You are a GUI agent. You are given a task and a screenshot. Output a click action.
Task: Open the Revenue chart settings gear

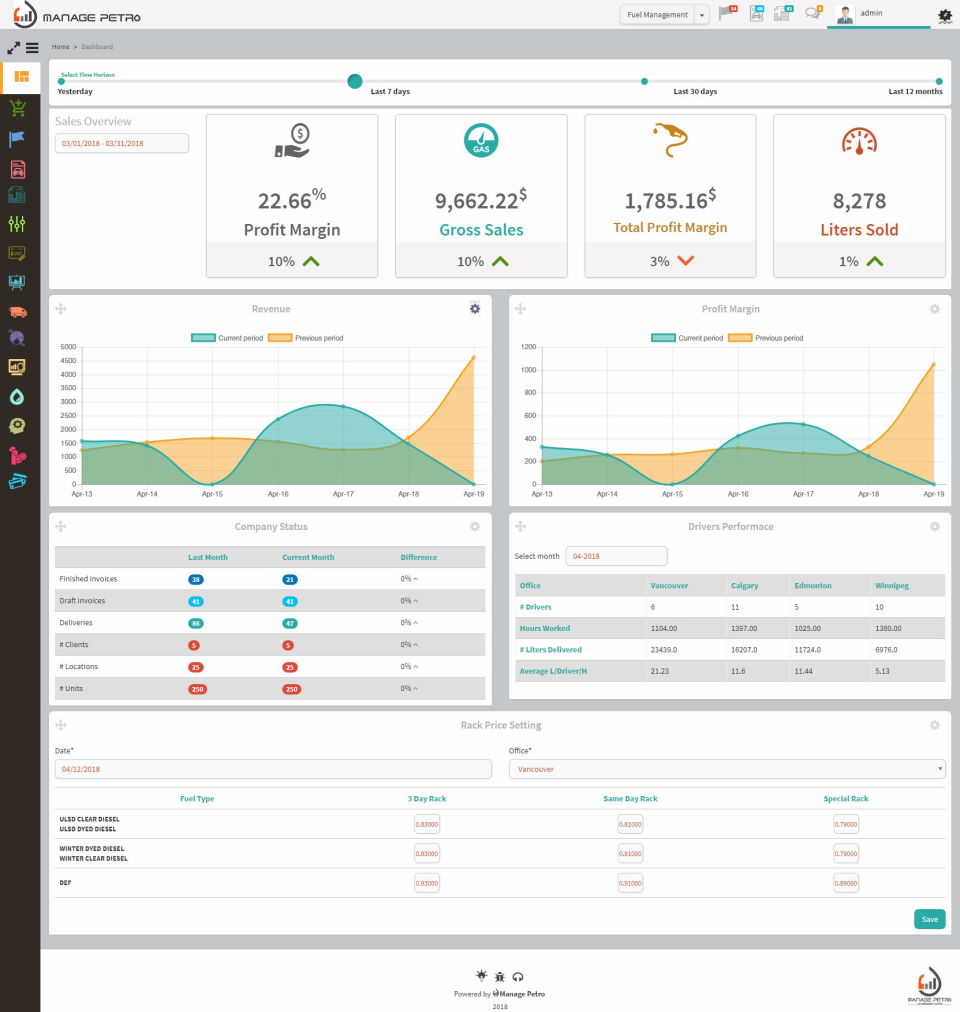click(475, 308)
